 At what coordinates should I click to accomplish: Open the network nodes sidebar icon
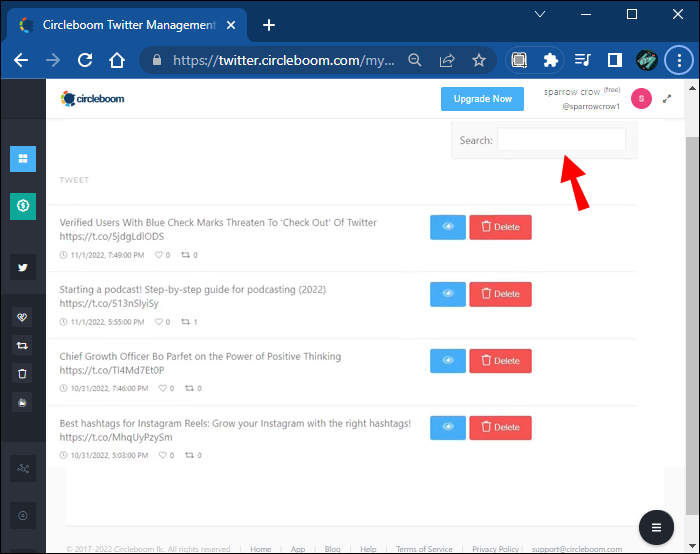coord(23,468)
